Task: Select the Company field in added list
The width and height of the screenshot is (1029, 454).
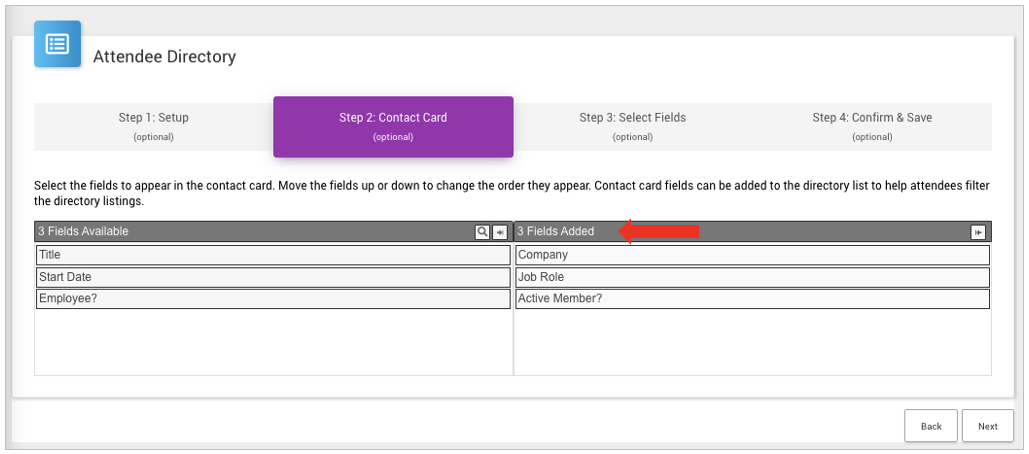Action: tap(753, 255)
